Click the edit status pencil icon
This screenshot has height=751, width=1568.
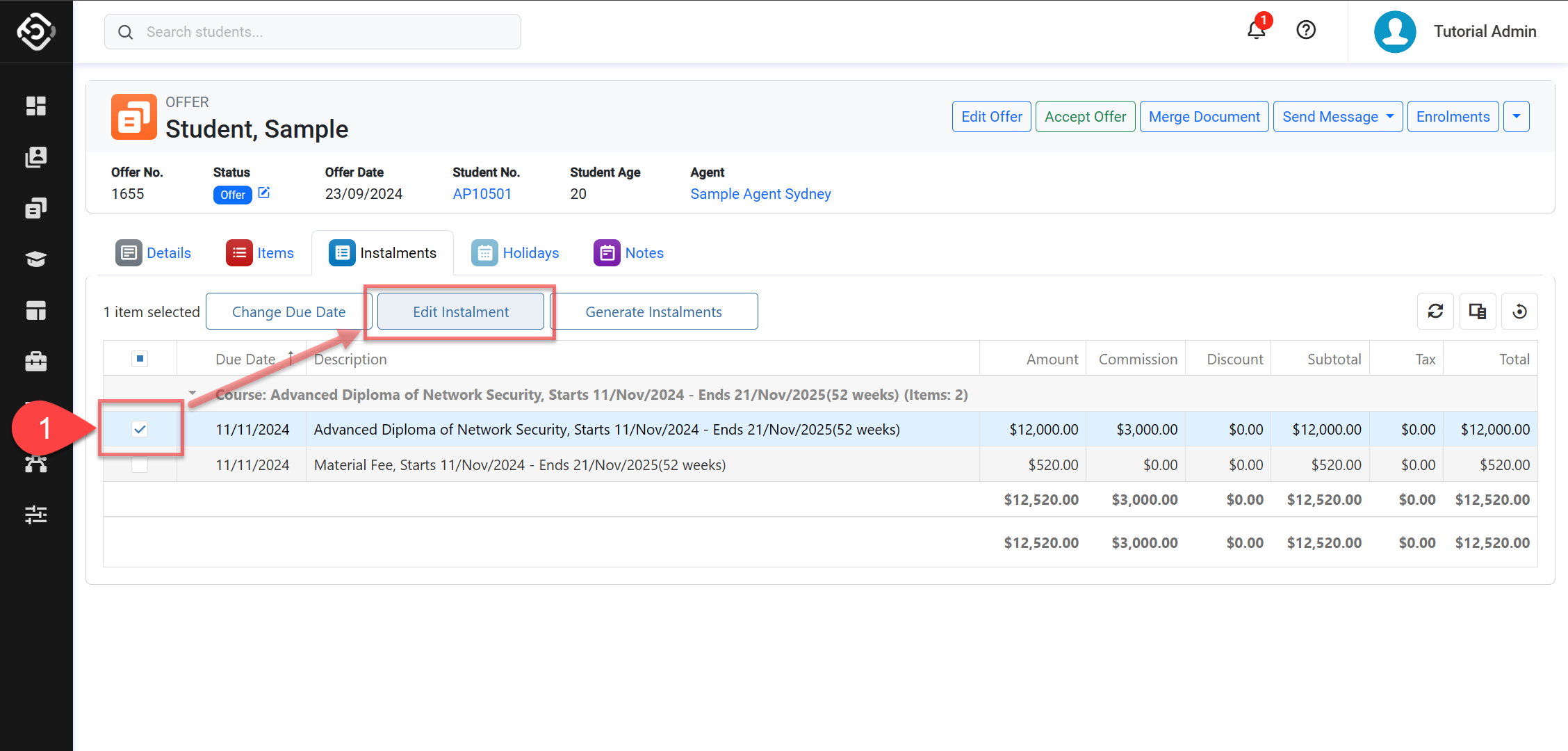click(x=264, y=193)
